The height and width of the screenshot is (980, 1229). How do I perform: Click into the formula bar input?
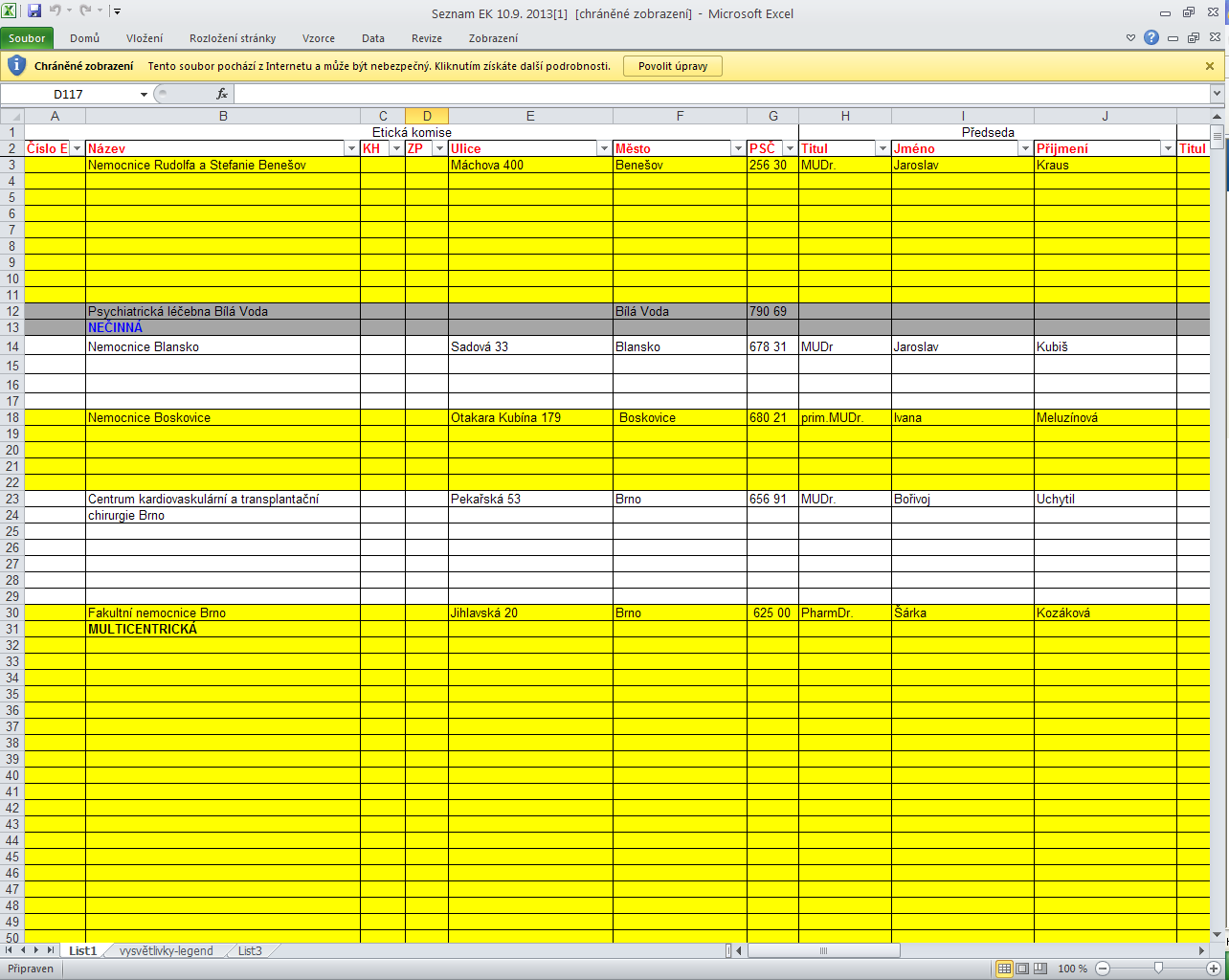click(x=722, y=94)
